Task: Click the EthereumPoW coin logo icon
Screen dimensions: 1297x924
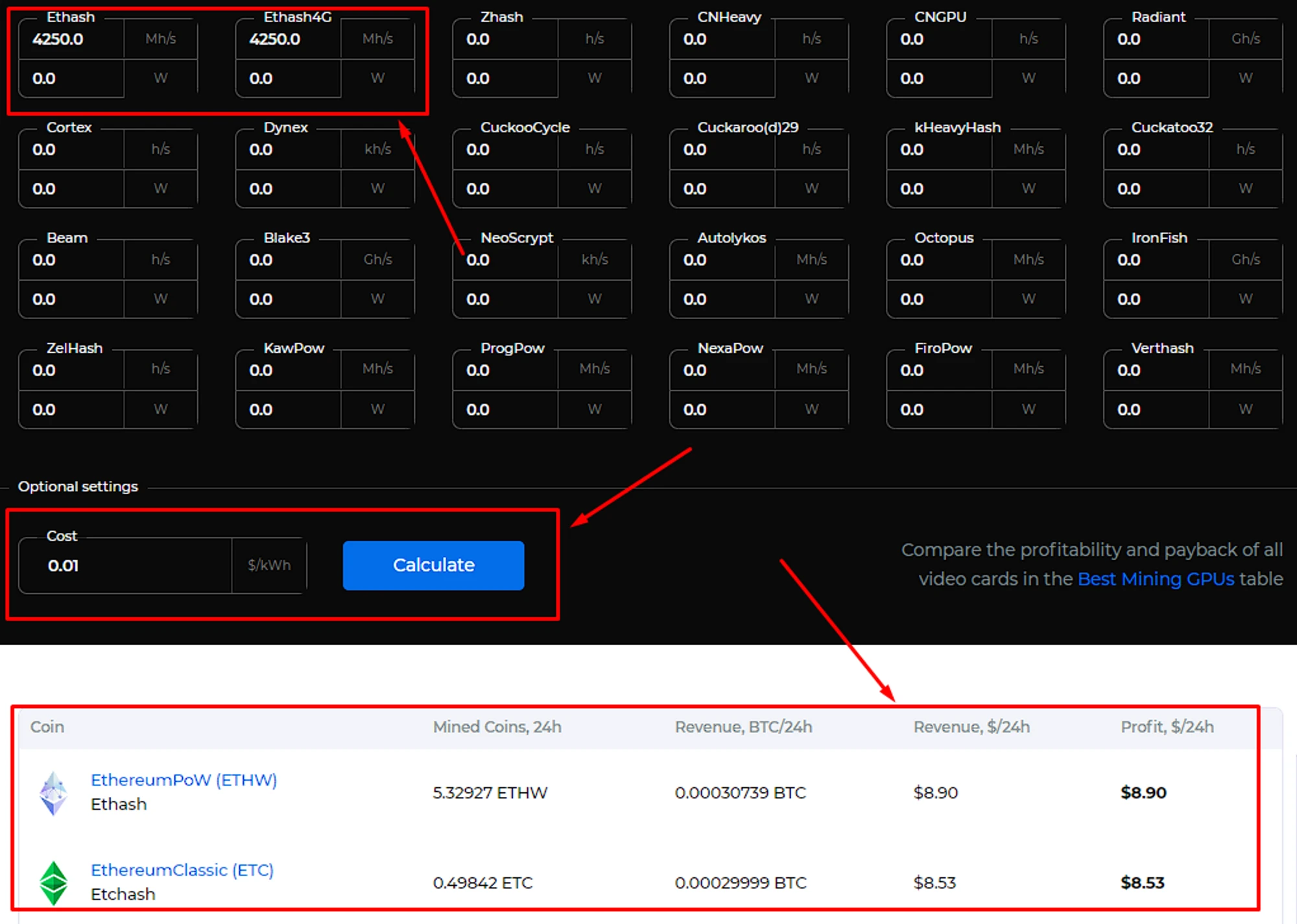Action: 53,792
